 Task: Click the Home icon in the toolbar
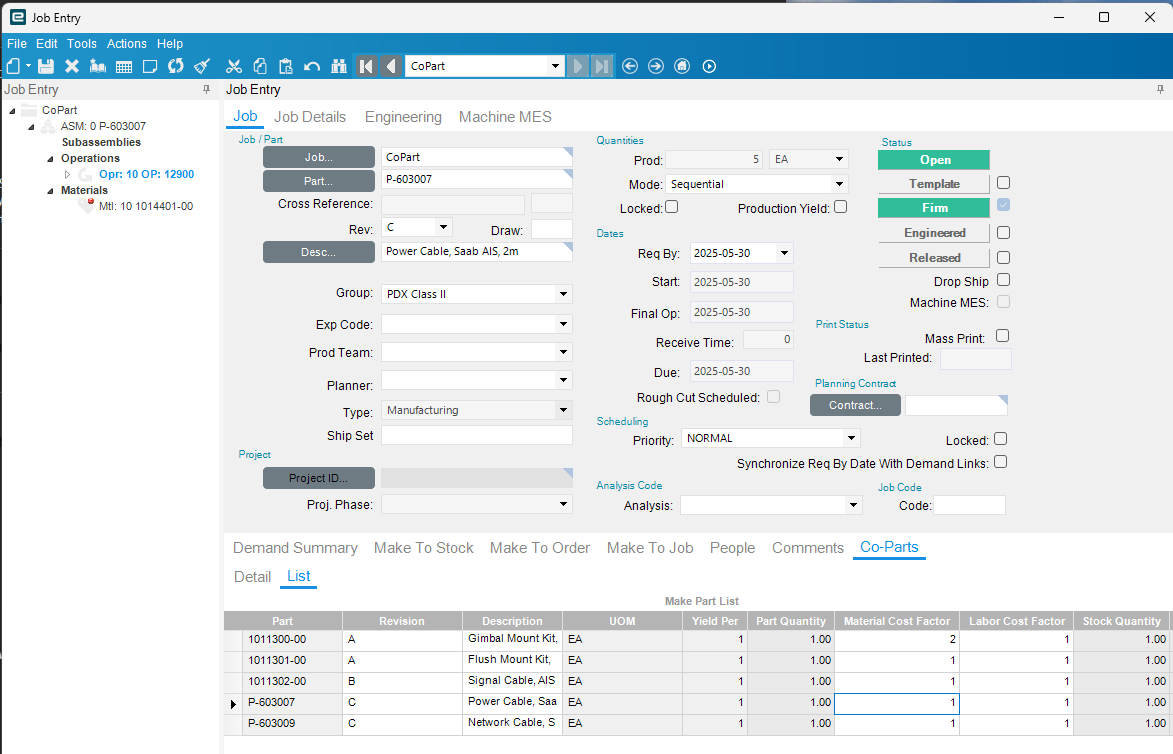682,67
